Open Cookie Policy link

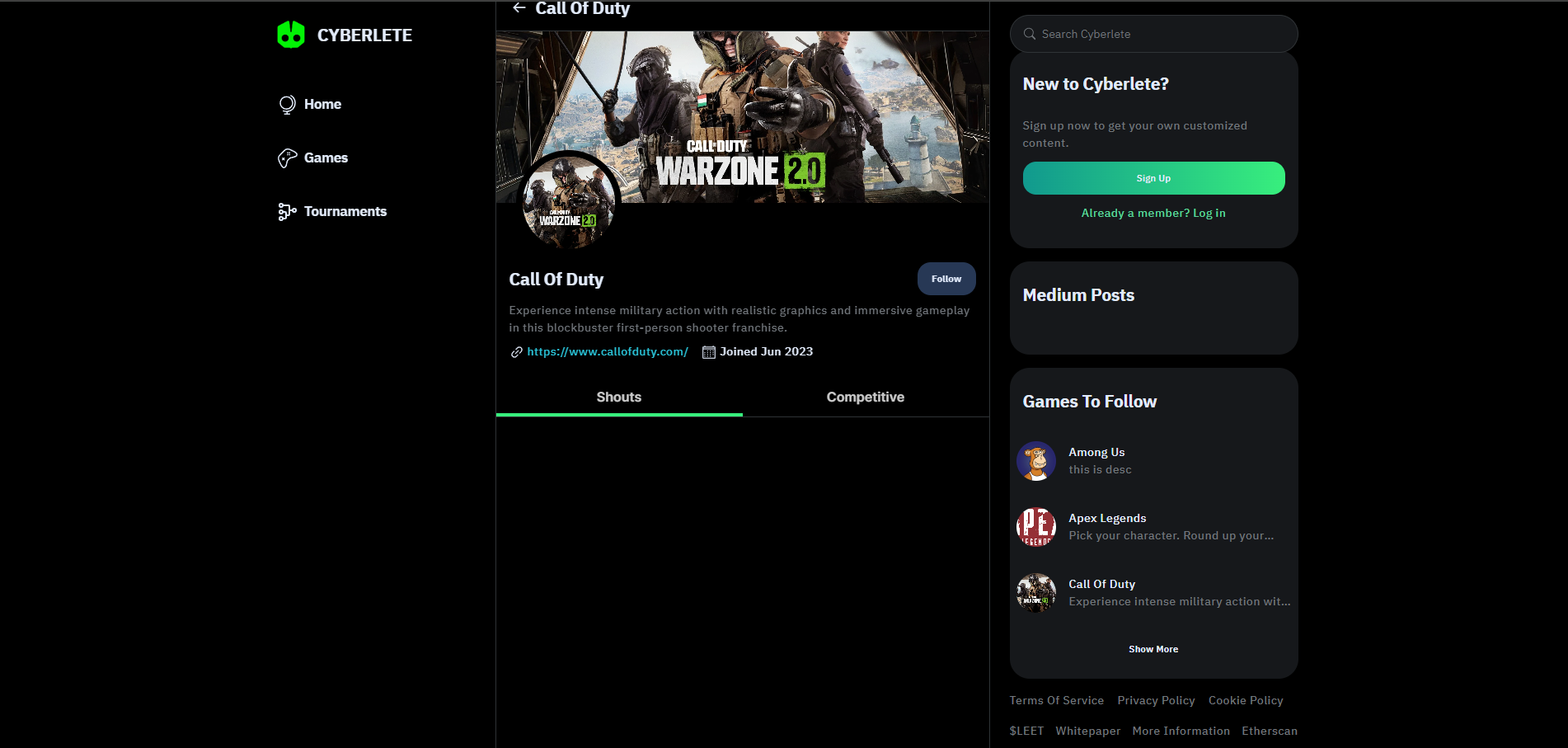click(x=1246, y=700)
